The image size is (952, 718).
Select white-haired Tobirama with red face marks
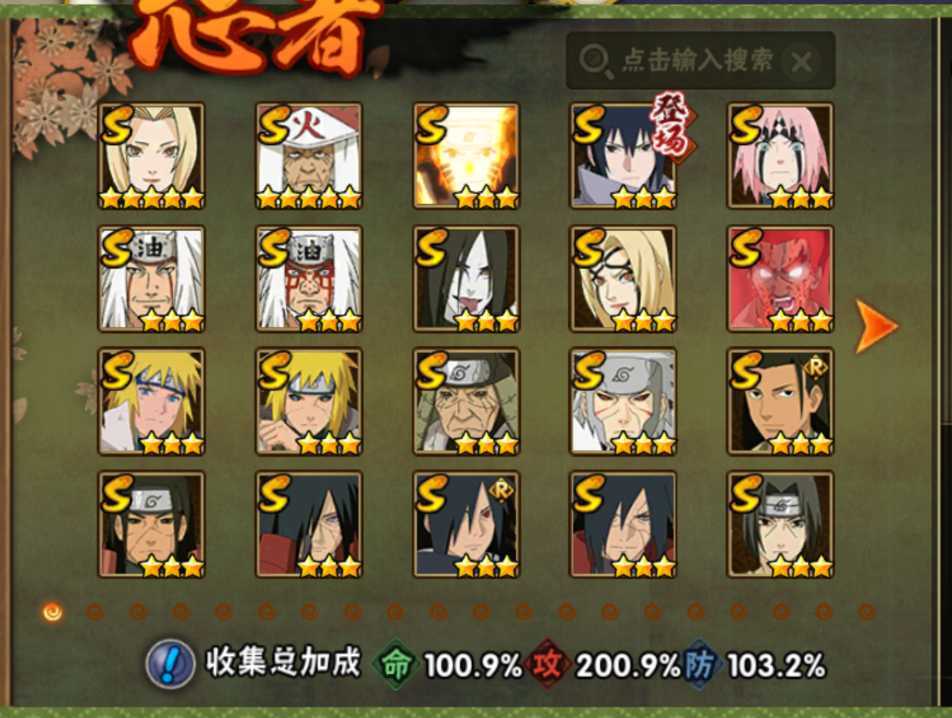point(624,402)
